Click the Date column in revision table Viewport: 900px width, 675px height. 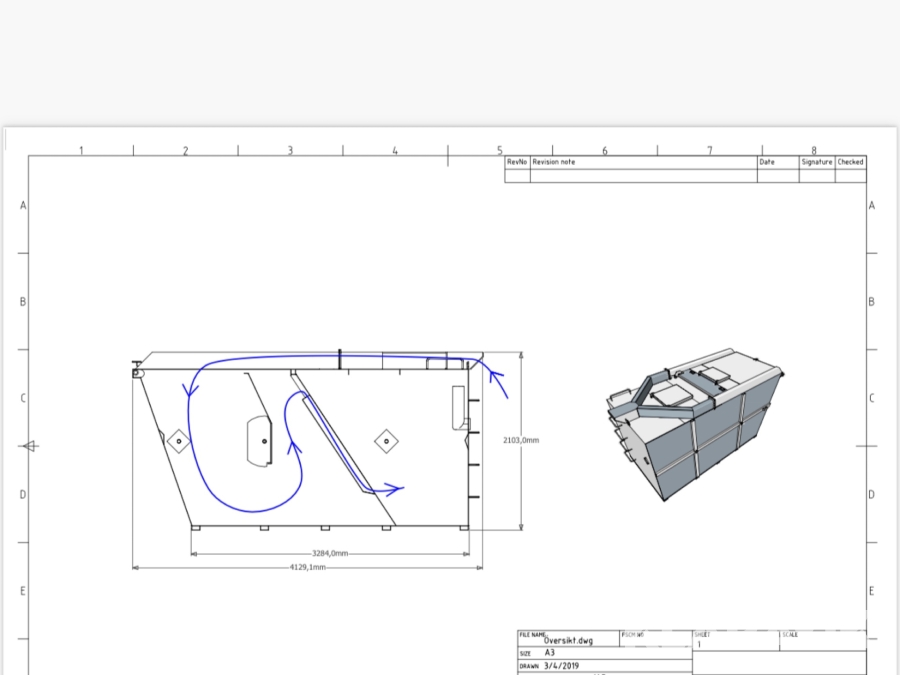tap(767, 162)
